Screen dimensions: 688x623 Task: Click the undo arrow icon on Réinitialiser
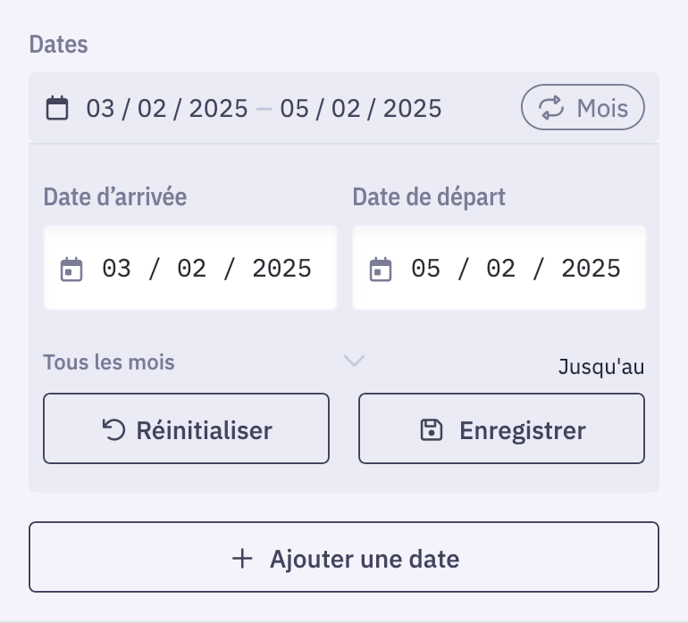[x=114, y=429]
